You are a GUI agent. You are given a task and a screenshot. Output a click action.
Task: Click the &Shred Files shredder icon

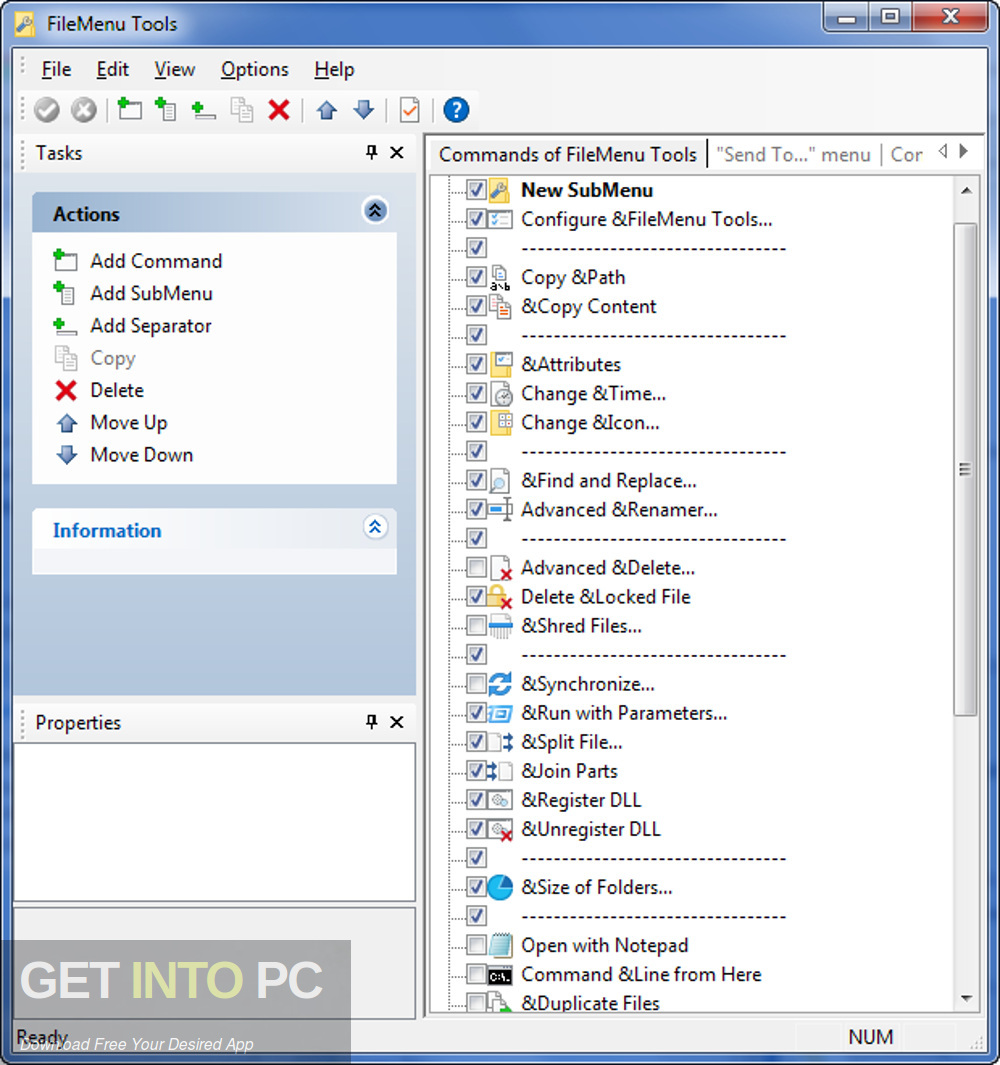click(x=501, y=626)
